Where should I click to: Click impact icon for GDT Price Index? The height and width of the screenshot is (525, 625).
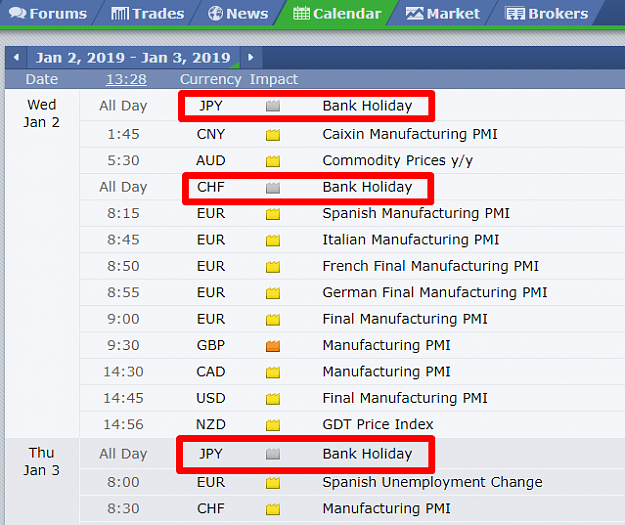click(273, 425)
